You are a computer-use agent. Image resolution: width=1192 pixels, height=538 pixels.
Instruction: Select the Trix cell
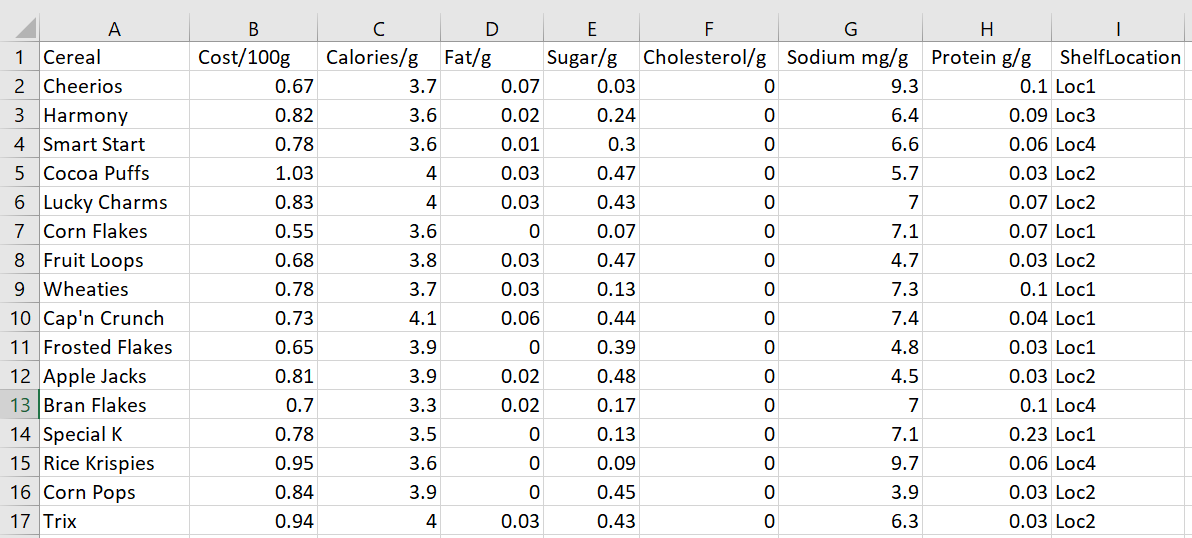point(114,521)
